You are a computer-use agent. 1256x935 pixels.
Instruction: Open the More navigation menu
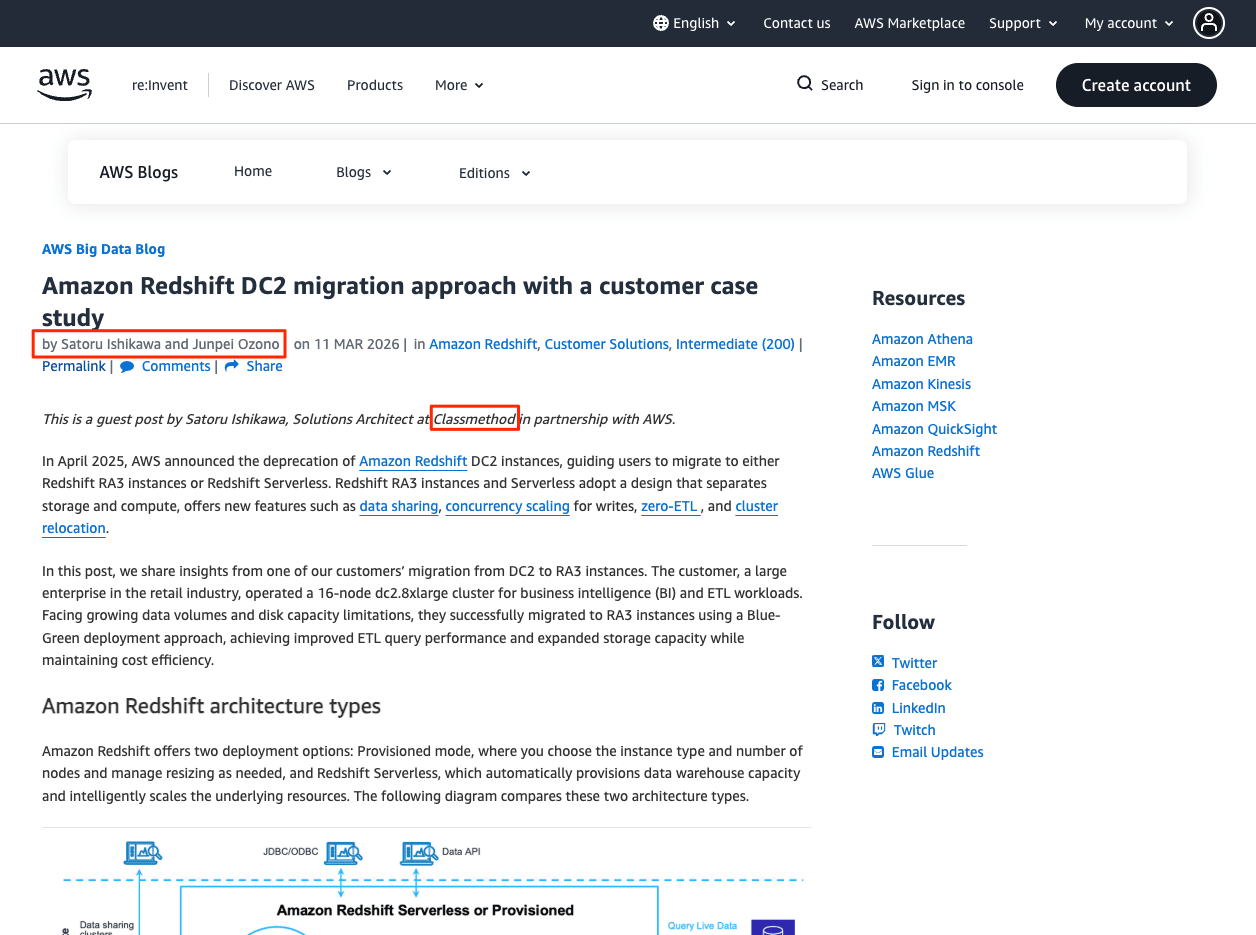pos(459,85)
